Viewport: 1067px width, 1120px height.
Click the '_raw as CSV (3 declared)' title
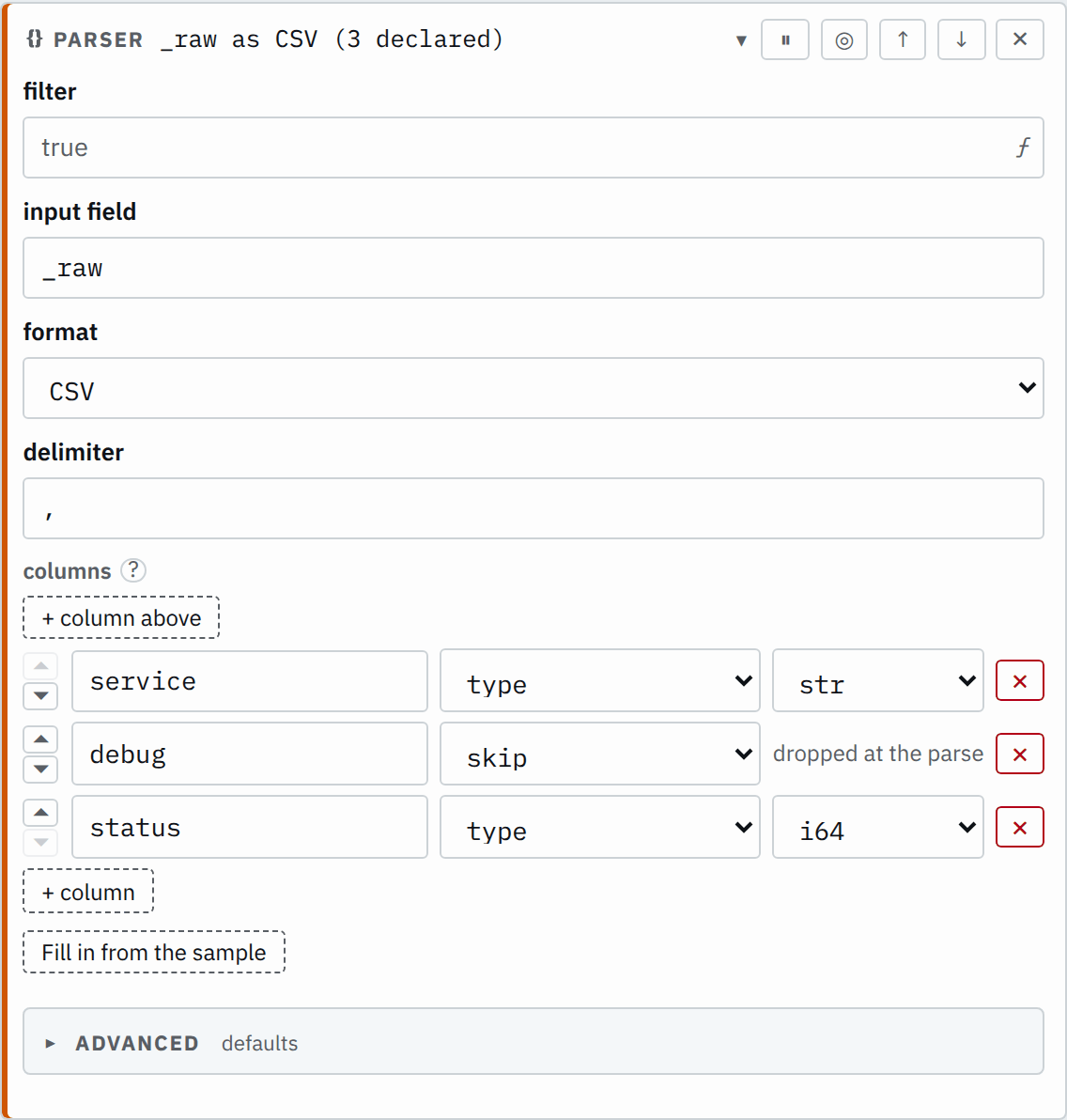point(332,39)
